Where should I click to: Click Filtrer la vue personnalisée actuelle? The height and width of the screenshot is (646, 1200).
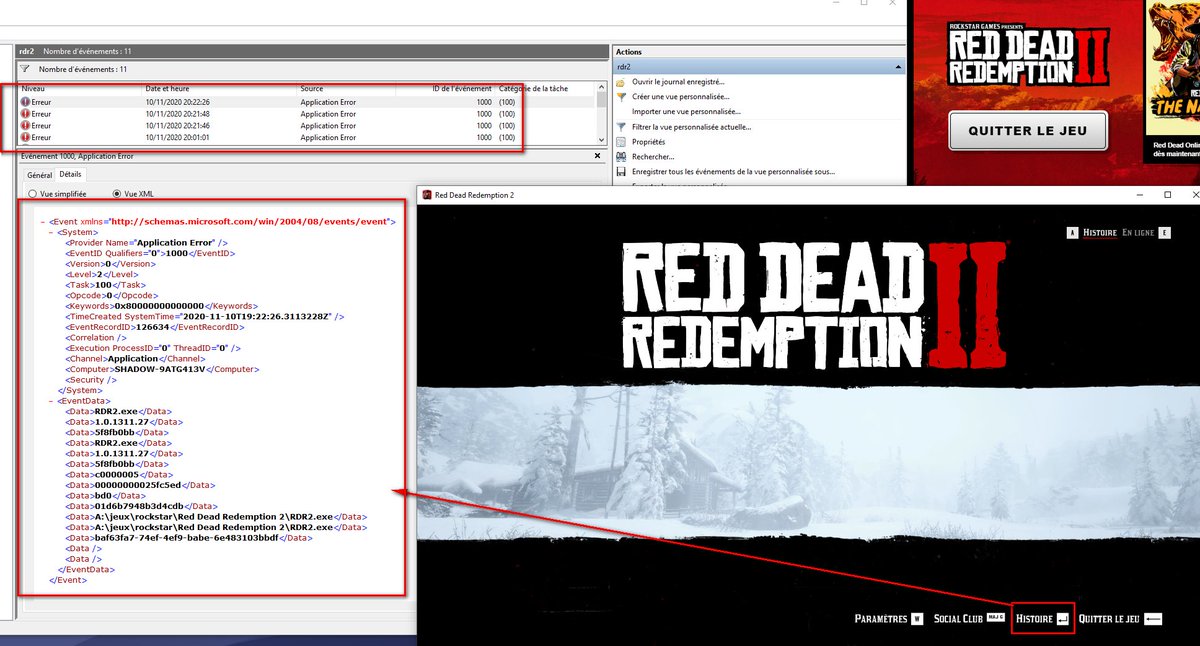tap(691, 127)
